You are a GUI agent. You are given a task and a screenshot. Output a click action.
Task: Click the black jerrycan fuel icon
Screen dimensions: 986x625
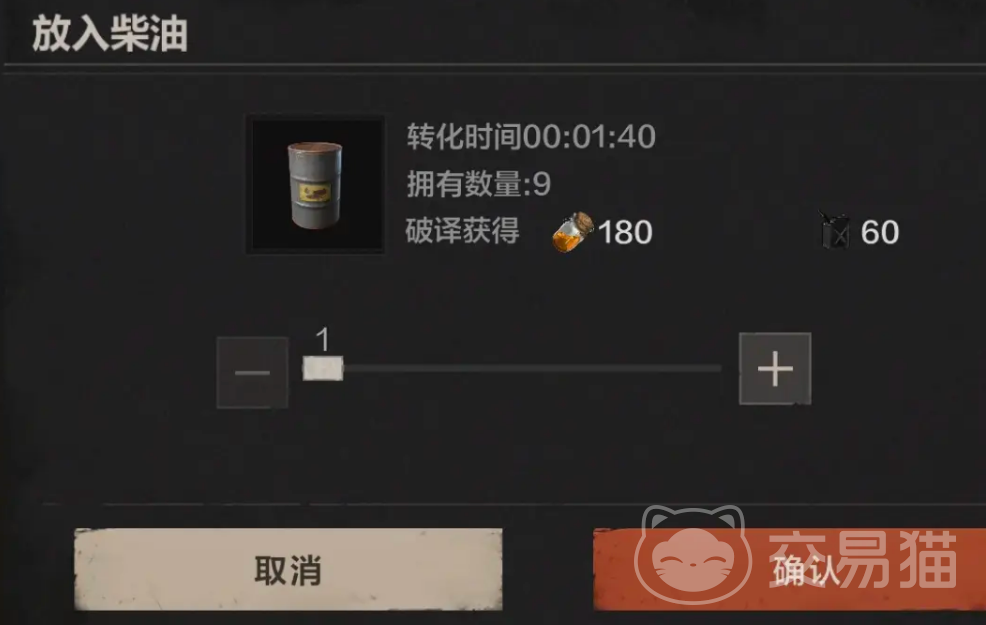834,231
